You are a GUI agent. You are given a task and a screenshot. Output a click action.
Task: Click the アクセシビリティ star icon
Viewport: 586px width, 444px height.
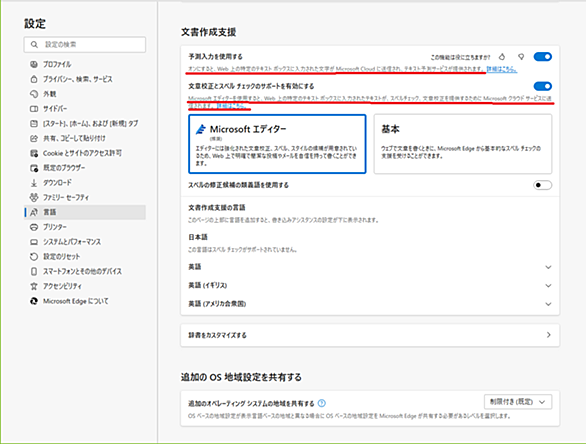point(34,286)
